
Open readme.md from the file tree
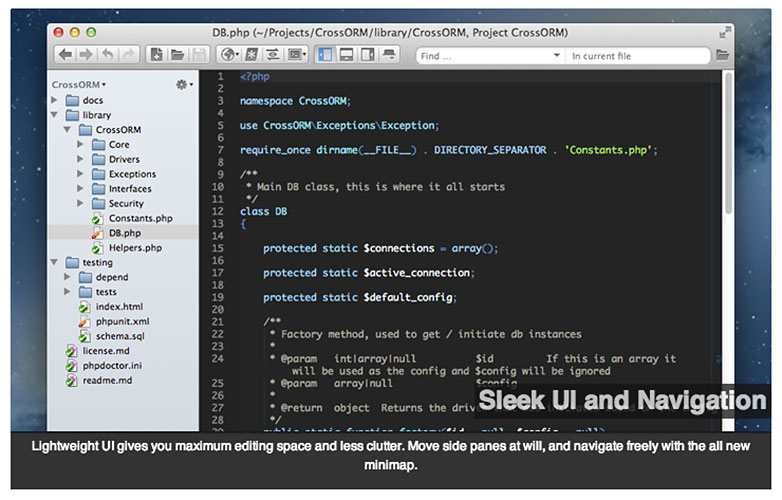click(x=107, y=380)
